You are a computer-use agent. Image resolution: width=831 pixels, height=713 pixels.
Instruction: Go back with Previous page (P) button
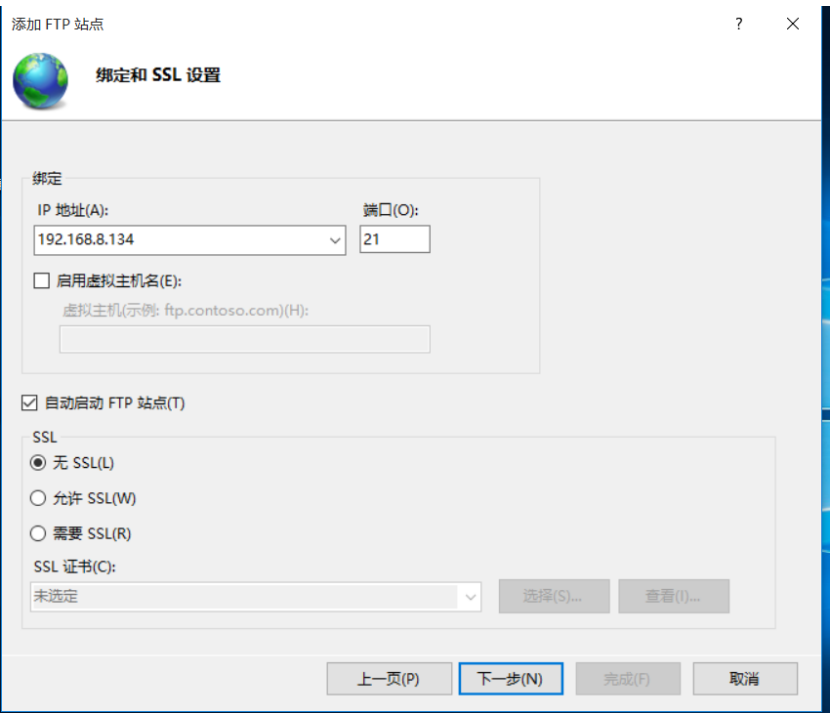click(389, 679)
